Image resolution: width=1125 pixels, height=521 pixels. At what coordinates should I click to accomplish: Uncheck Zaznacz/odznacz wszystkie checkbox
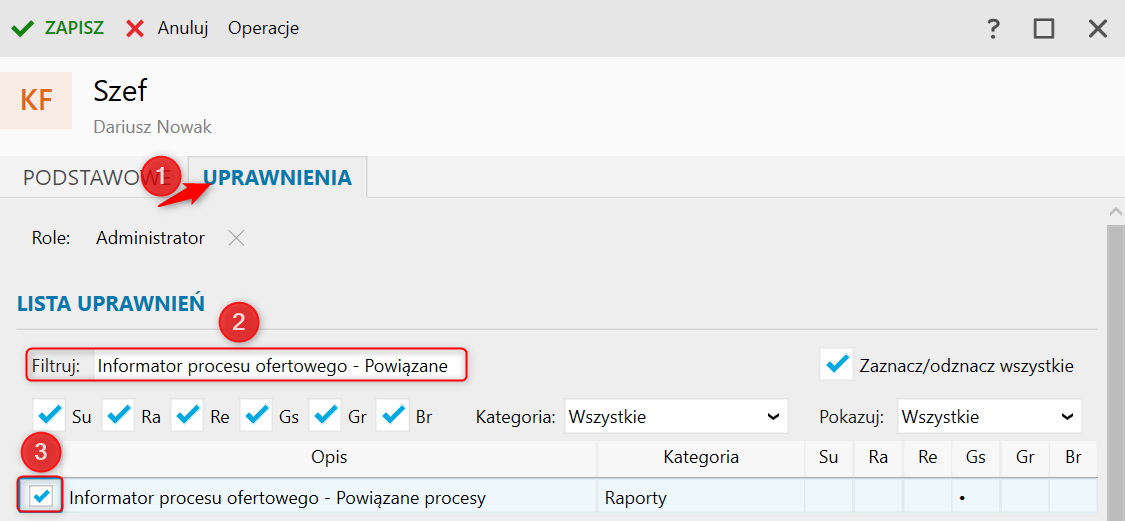[x=835, y=365]
